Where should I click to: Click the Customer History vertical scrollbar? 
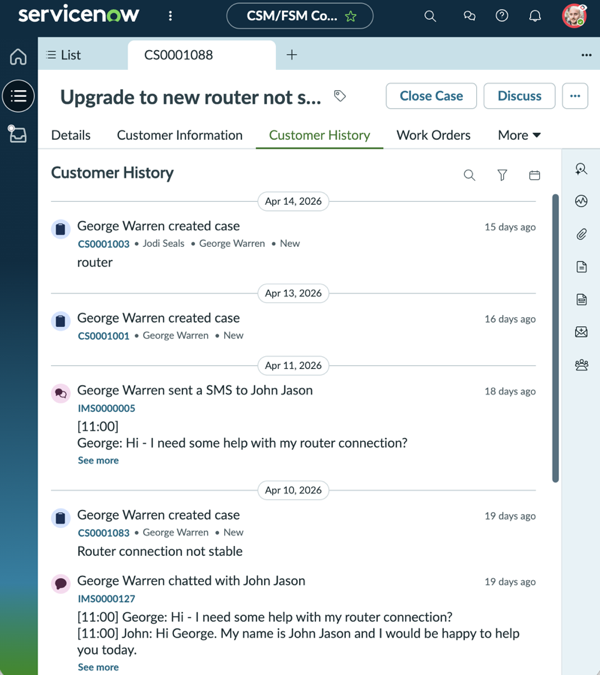coord(555,338)
